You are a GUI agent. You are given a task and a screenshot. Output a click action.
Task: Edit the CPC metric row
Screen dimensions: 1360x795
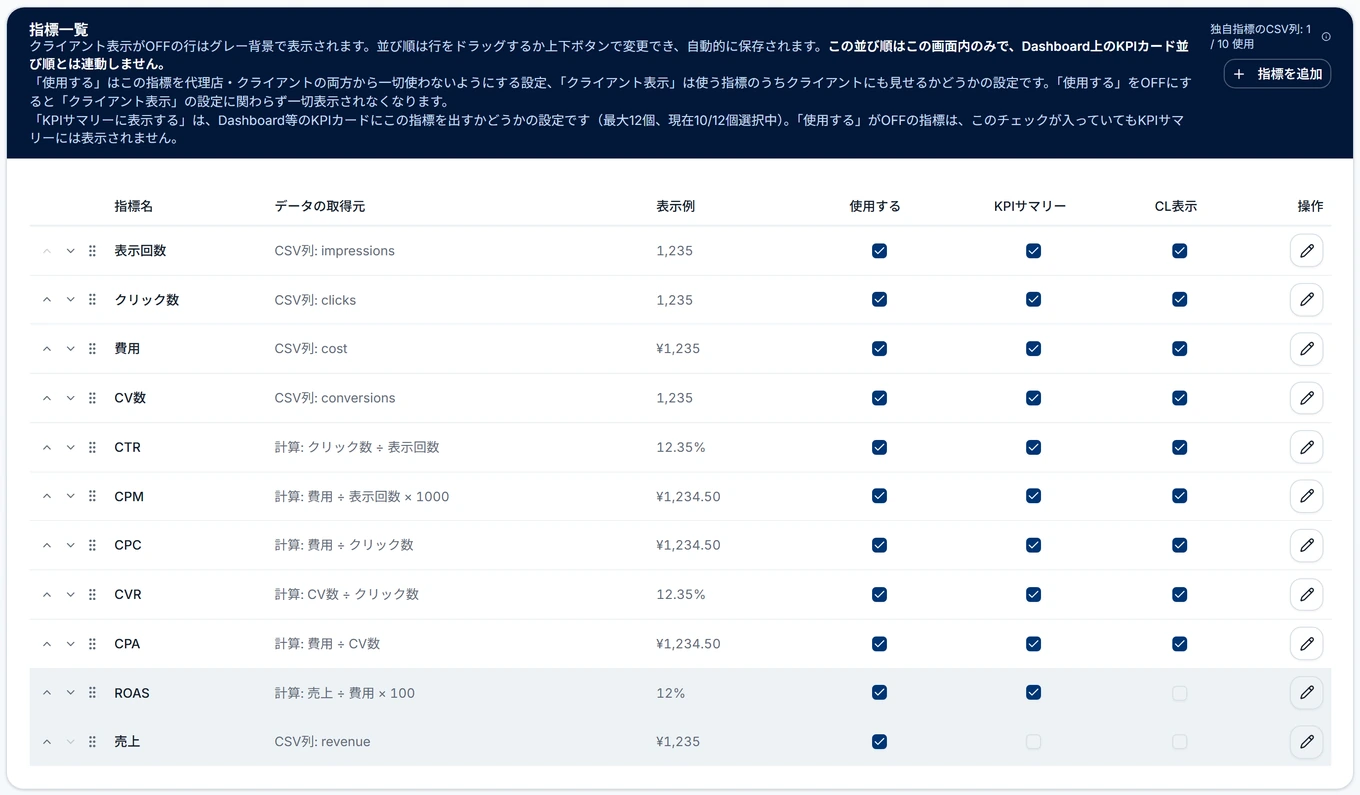pos(1306,545)
